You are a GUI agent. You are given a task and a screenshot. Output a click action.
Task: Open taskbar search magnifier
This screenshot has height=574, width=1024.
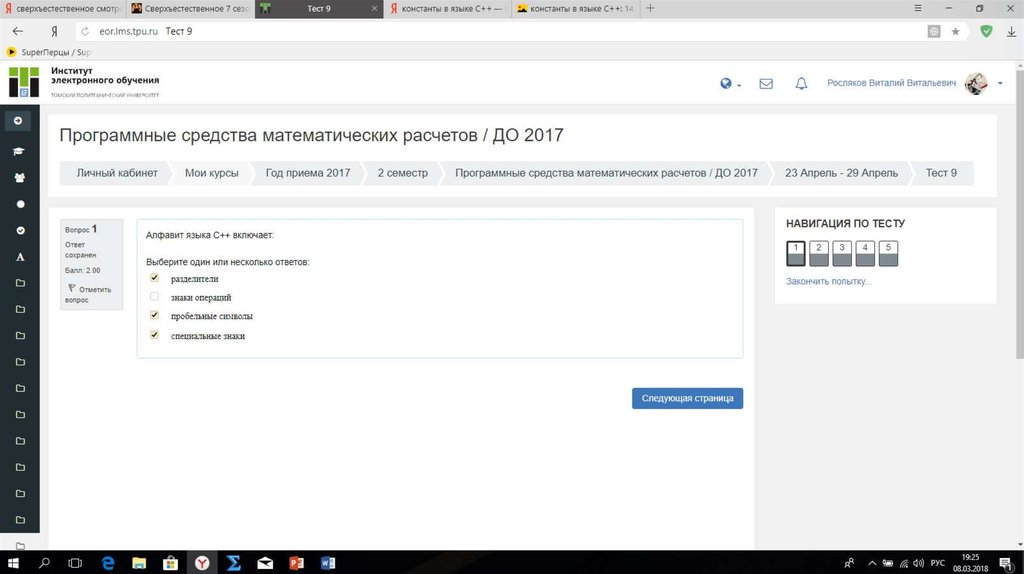[x=44, y=563]
